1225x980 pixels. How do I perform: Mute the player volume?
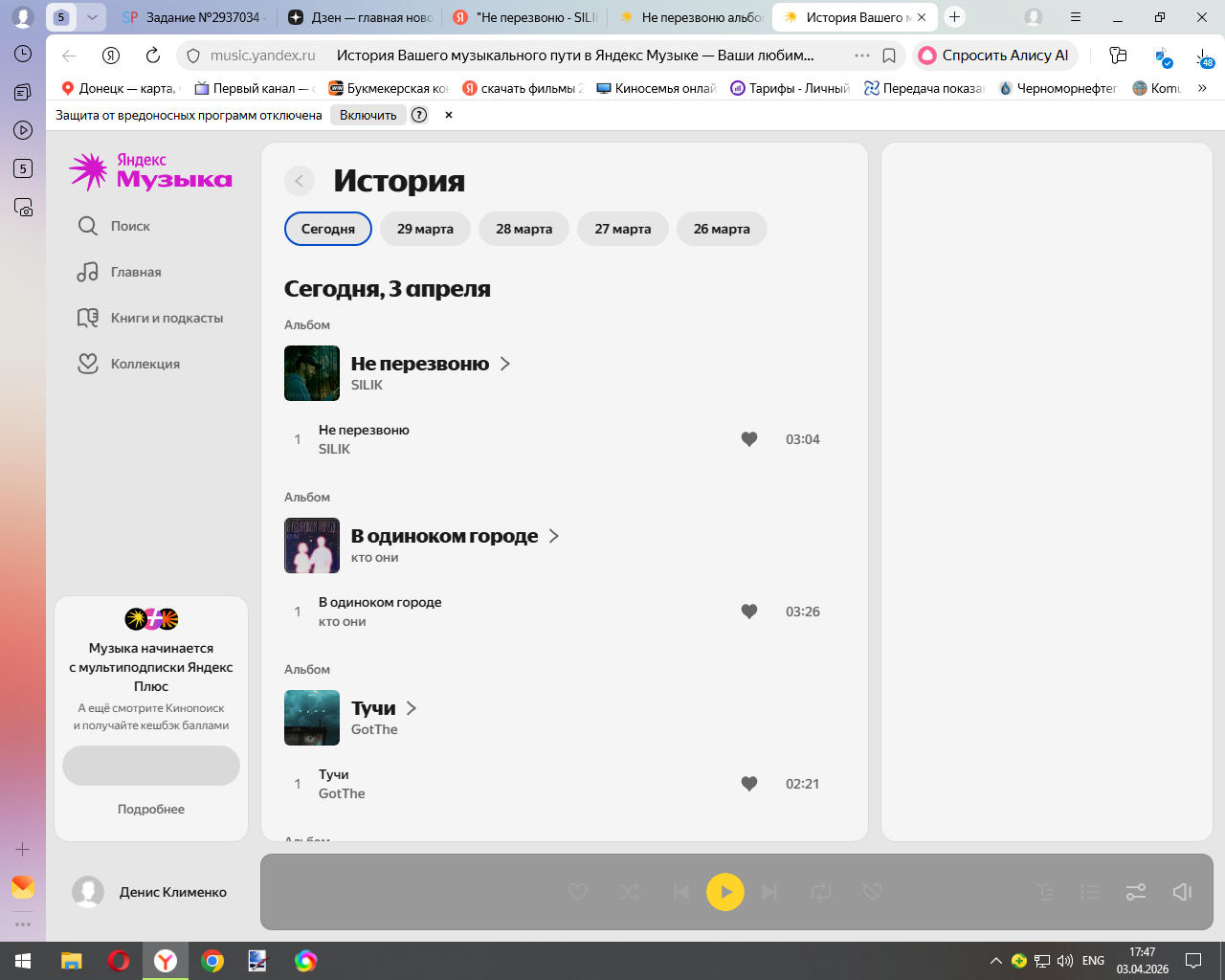tap(1182, 892)
